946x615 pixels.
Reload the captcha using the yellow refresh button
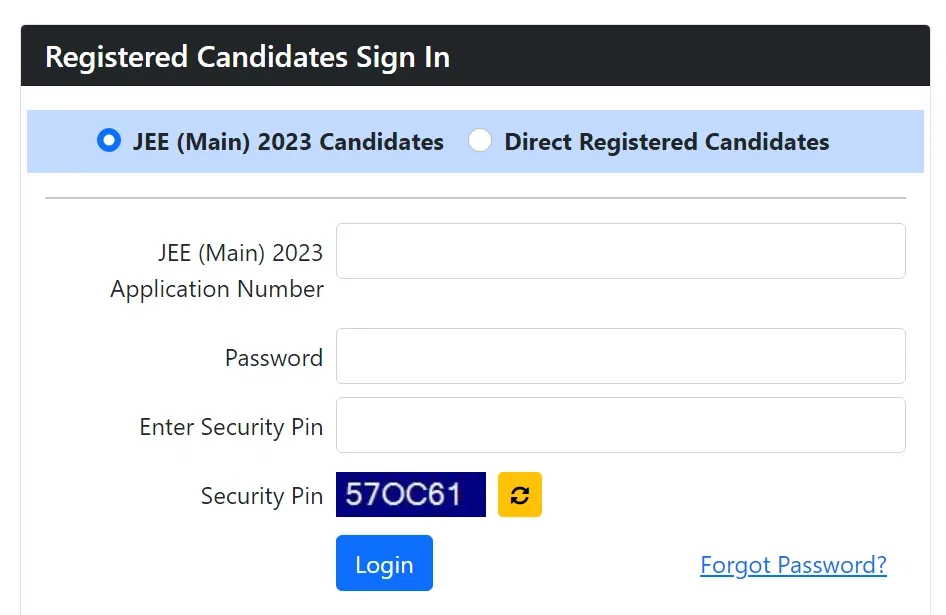pos(519,494)
